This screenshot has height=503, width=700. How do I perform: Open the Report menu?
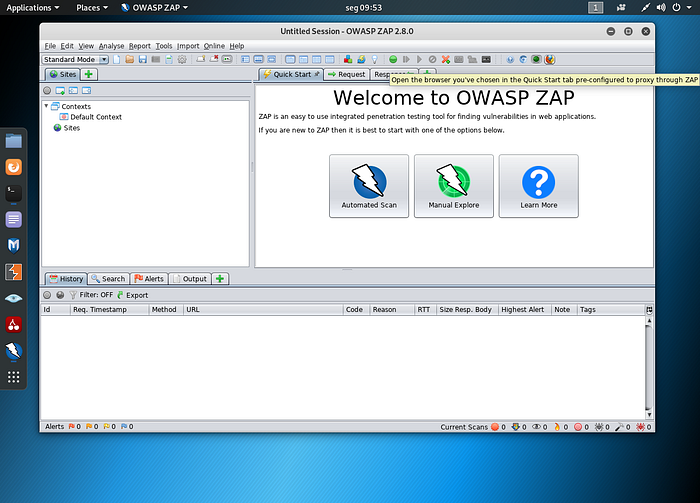[139, 46]
